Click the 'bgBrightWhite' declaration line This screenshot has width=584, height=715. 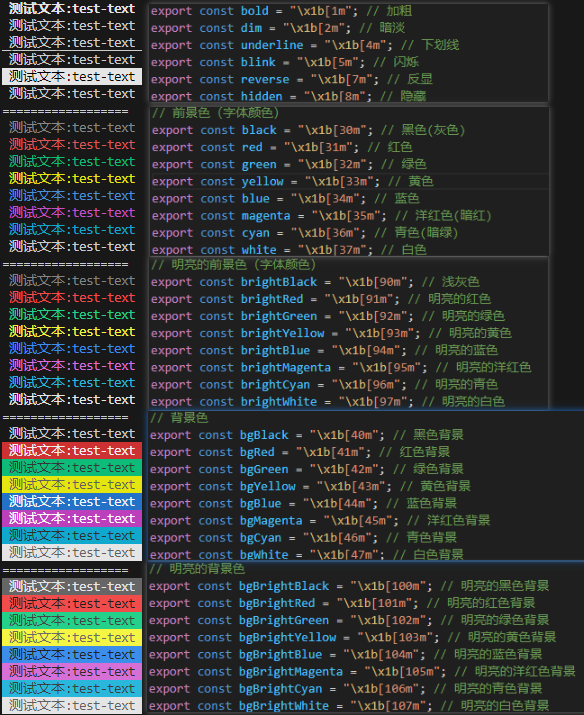click(x=349, y=706)
